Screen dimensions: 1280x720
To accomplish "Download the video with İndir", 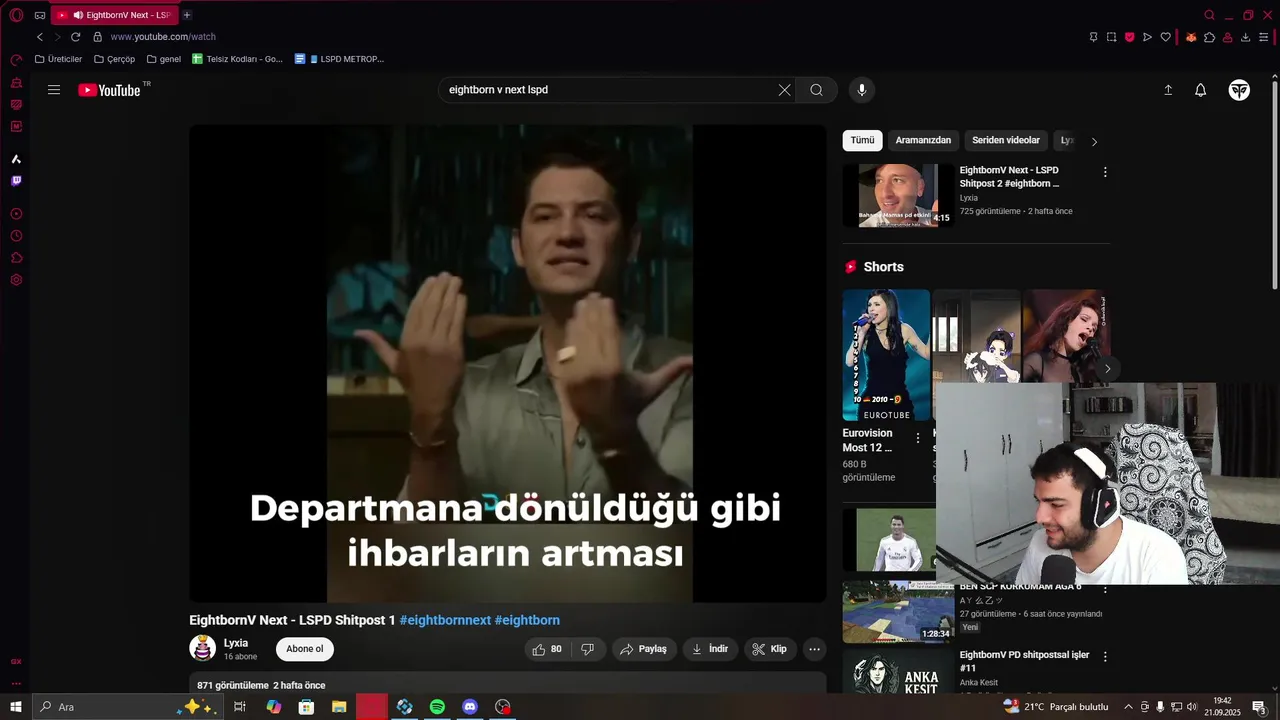I will pos(710,649).
